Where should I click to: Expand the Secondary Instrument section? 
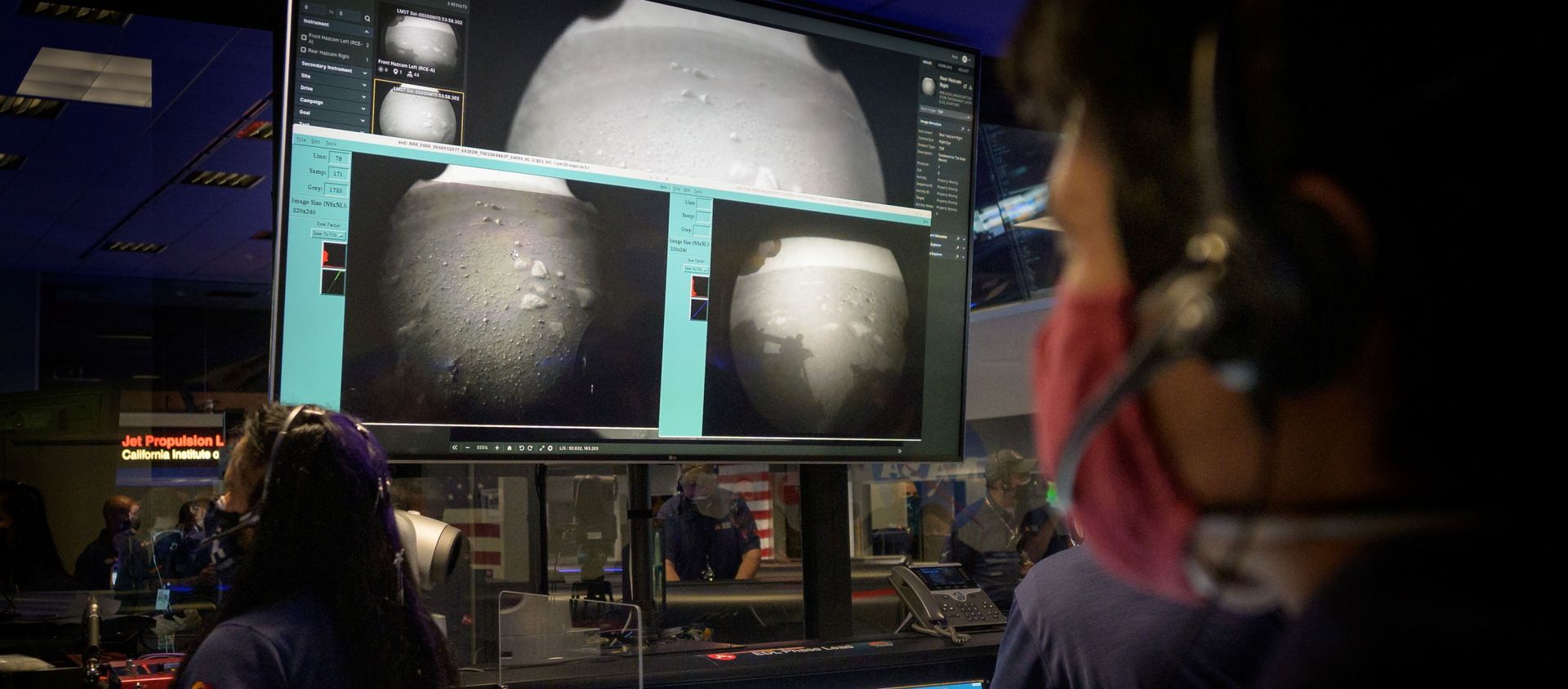[x=364, y=73]
